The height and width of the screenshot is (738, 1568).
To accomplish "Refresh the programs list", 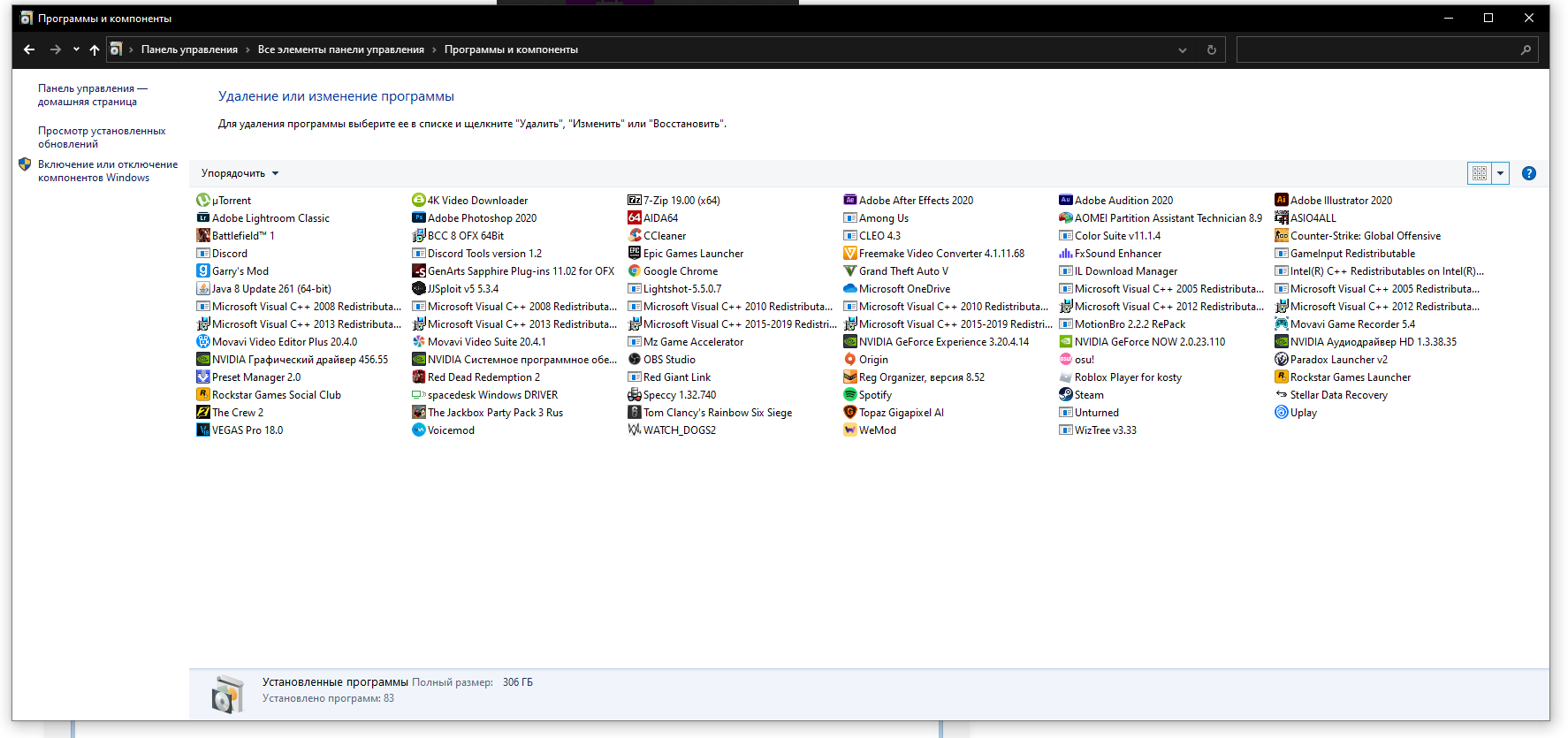I will (1212, 50).
